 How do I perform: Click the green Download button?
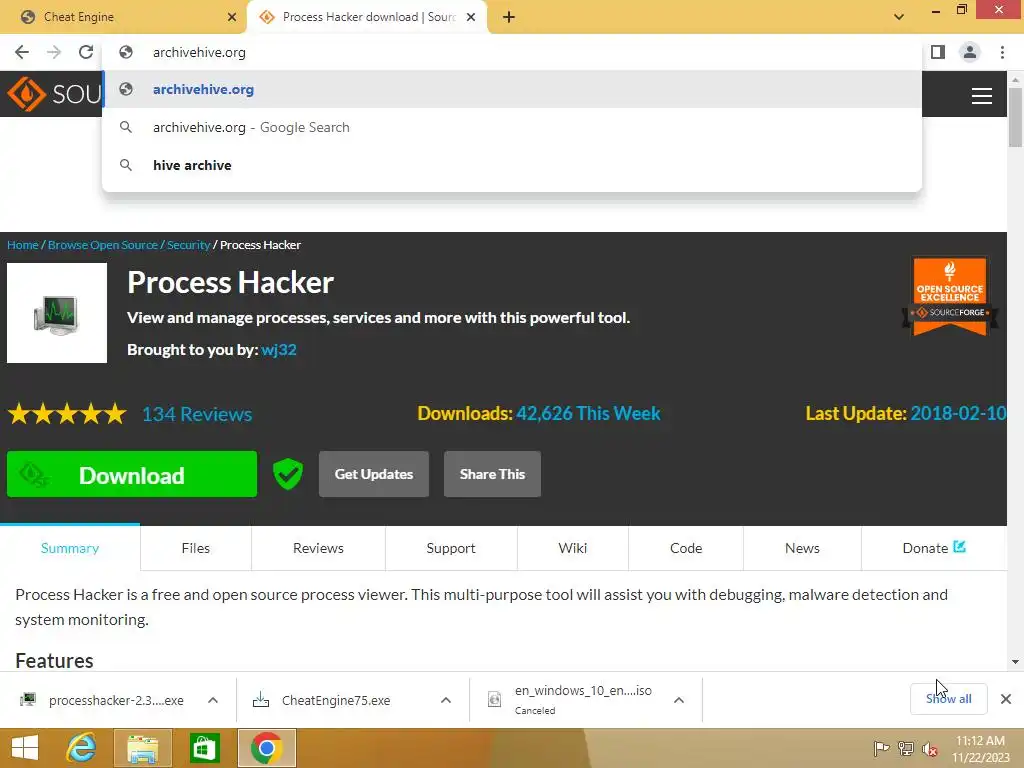click(x=132, y=474)
